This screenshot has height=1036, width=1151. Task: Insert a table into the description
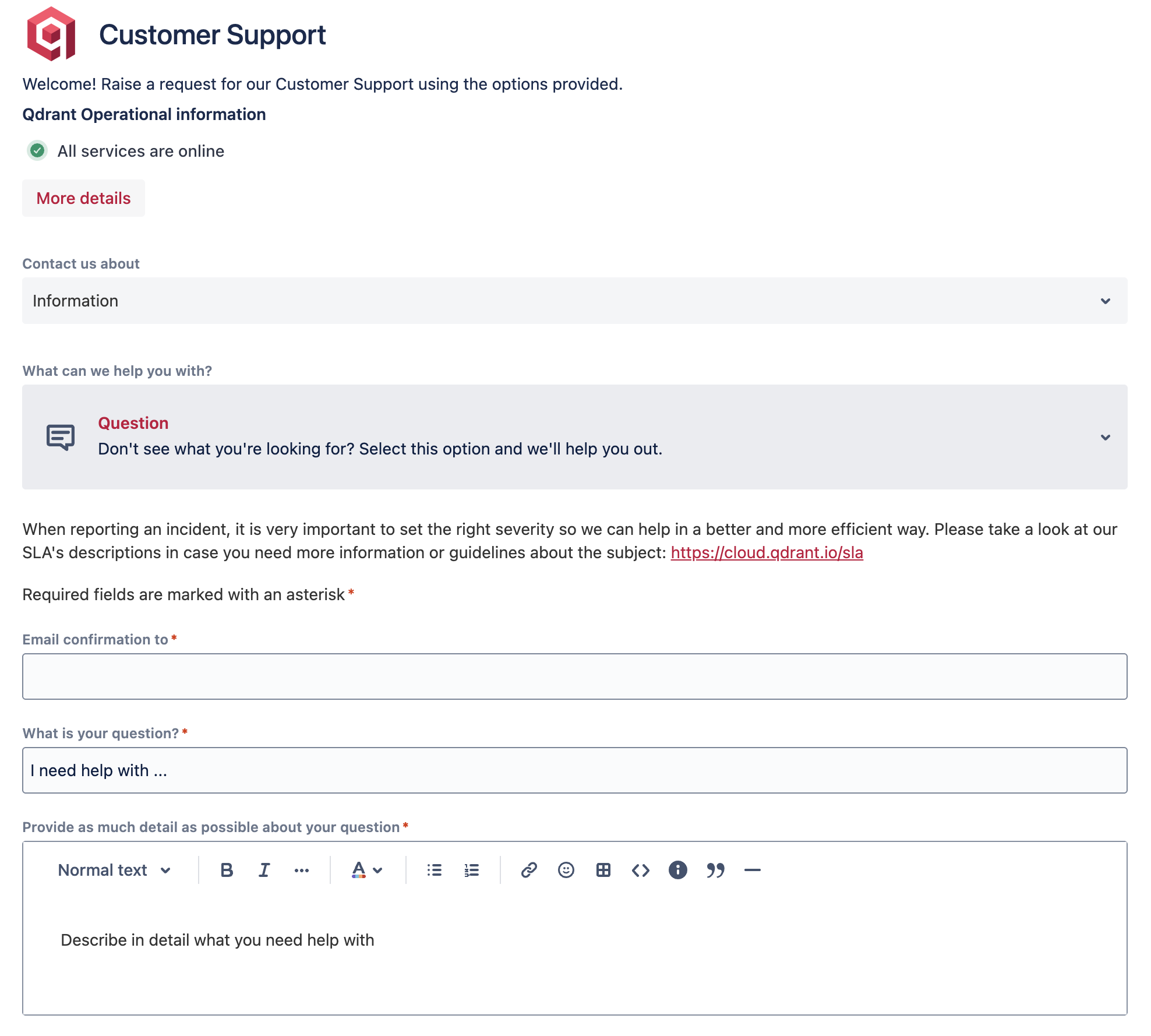[603, 870]
